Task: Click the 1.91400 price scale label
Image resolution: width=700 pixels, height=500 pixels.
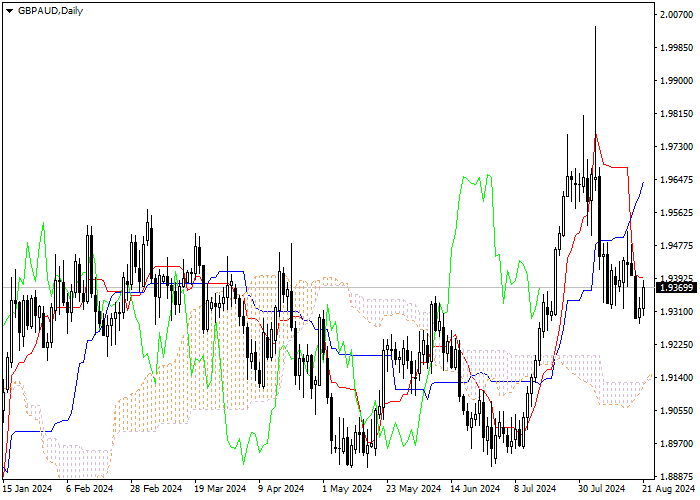Action: [x=677, y=377]
